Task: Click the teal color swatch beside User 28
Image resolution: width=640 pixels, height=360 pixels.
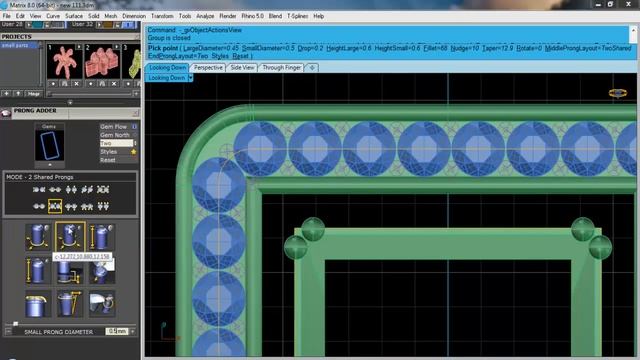Action: click(x=38, y=25)
